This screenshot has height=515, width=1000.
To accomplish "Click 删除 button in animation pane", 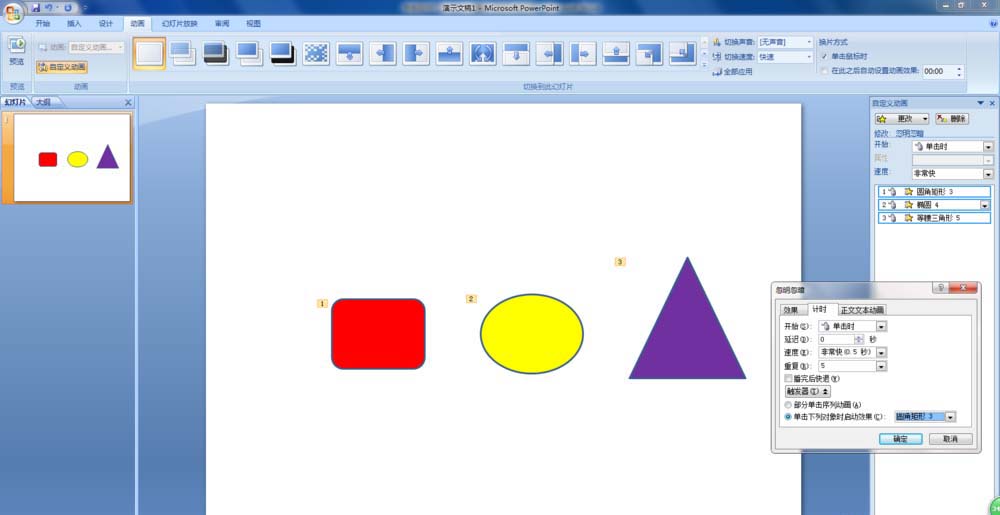I will click(952, 119).
